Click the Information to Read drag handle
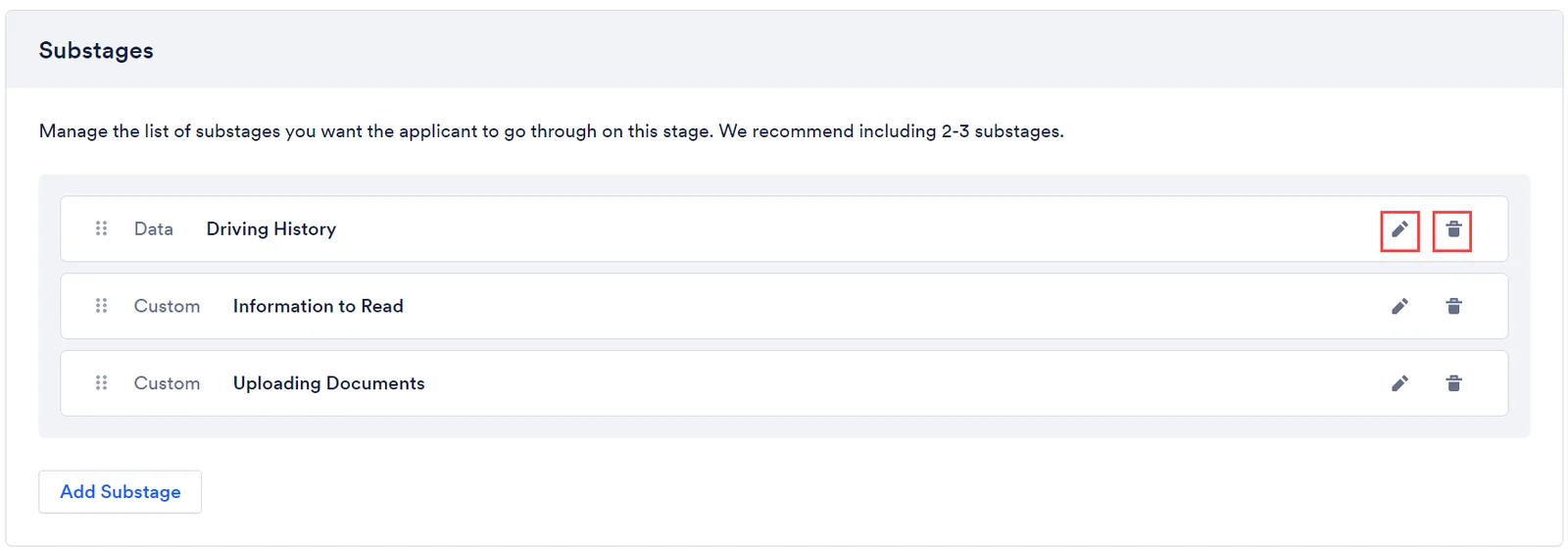The image size is (1568, 551). coord(101,306)
